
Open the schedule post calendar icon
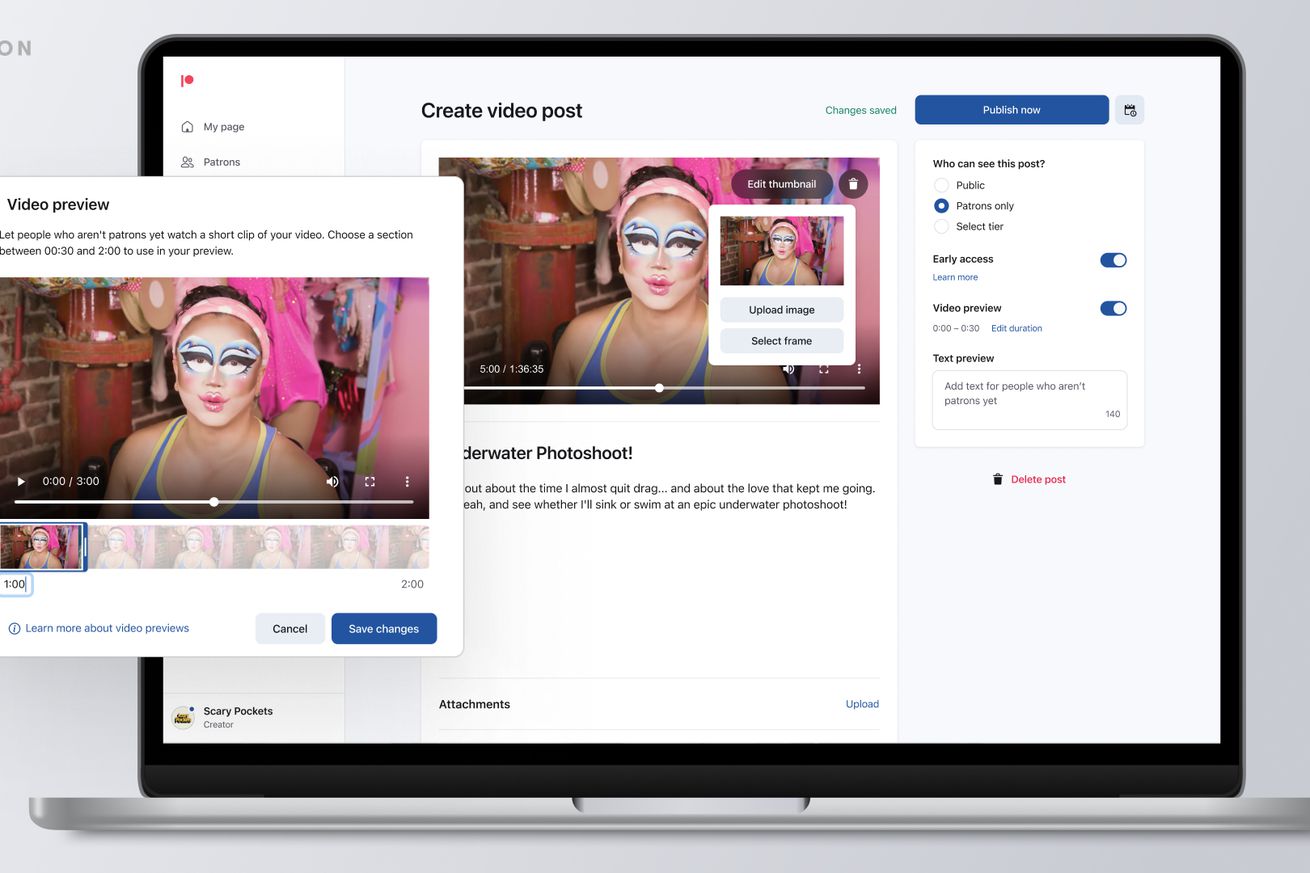click(1129, 109)
